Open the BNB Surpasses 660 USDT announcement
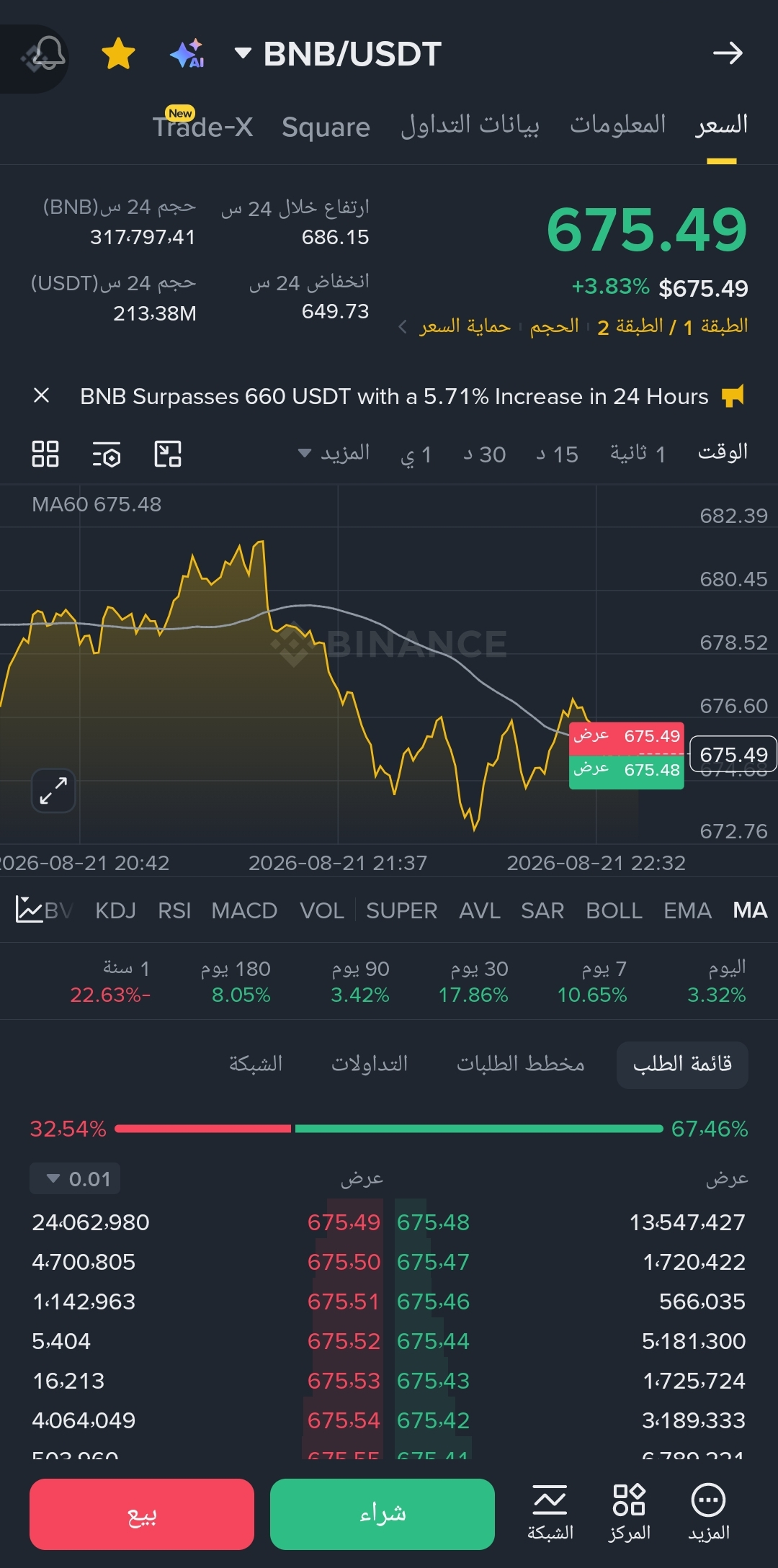This screenshot has height=1568, width=778. [394, 396]
